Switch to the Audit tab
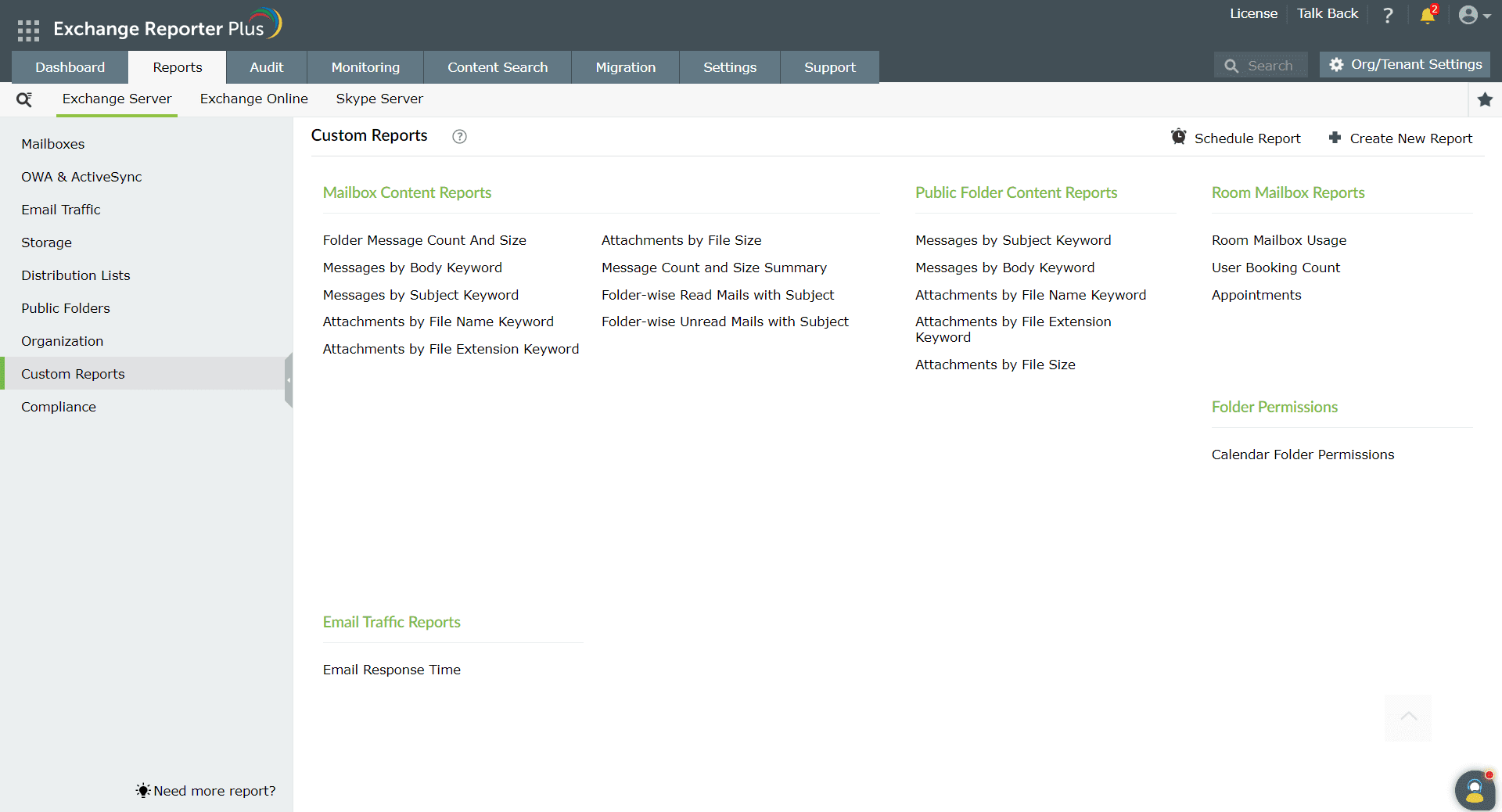The image size is (1502, 812). coord(266,67)
